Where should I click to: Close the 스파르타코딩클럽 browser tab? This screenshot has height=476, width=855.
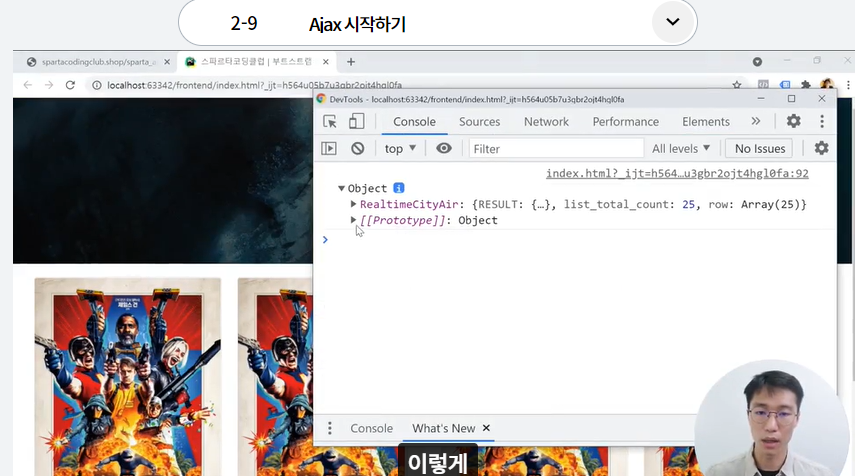point(326,62)
